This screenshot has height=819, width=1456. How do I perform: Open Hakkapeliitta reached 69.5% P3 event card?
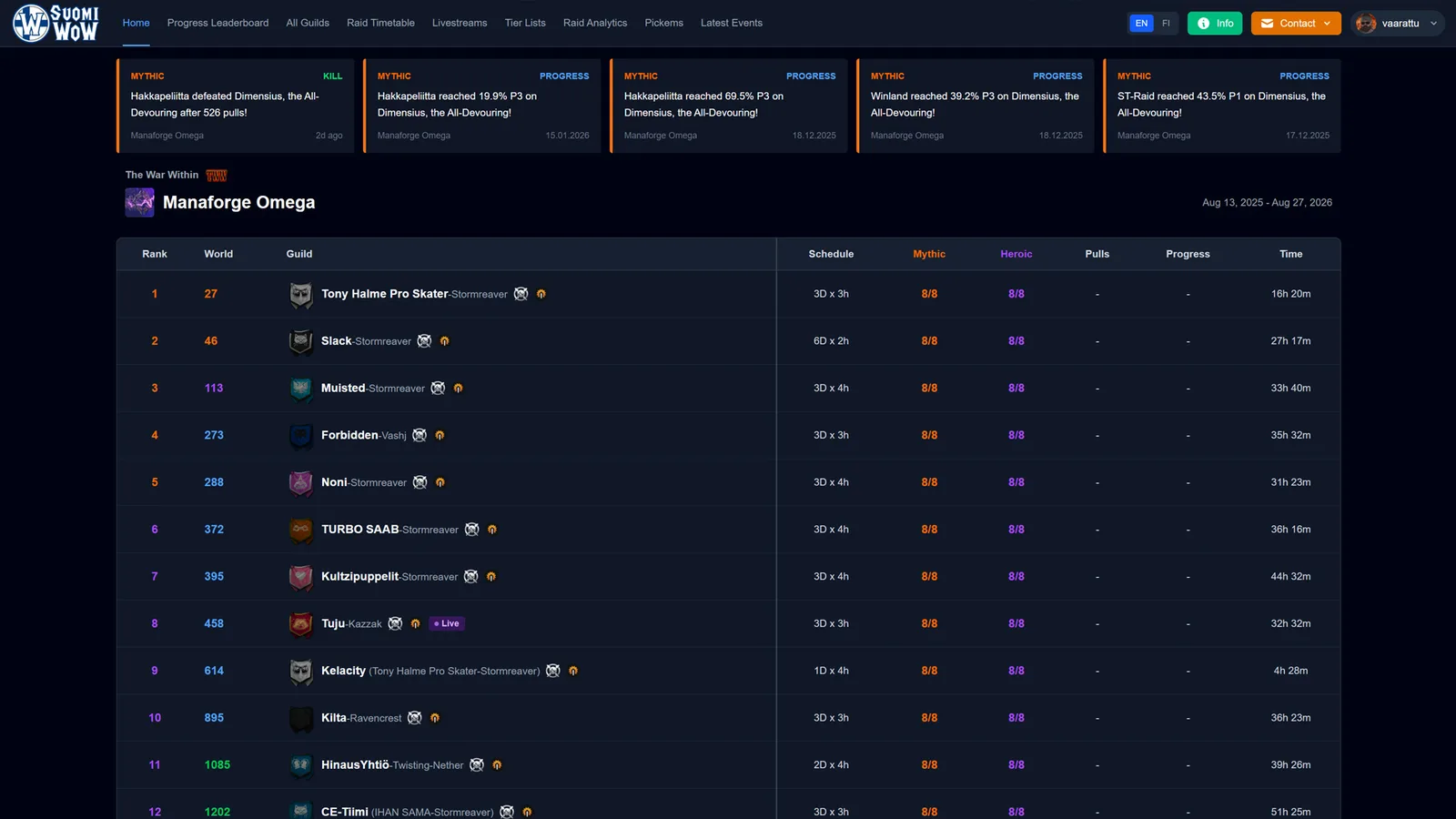[x=729, y=106]
